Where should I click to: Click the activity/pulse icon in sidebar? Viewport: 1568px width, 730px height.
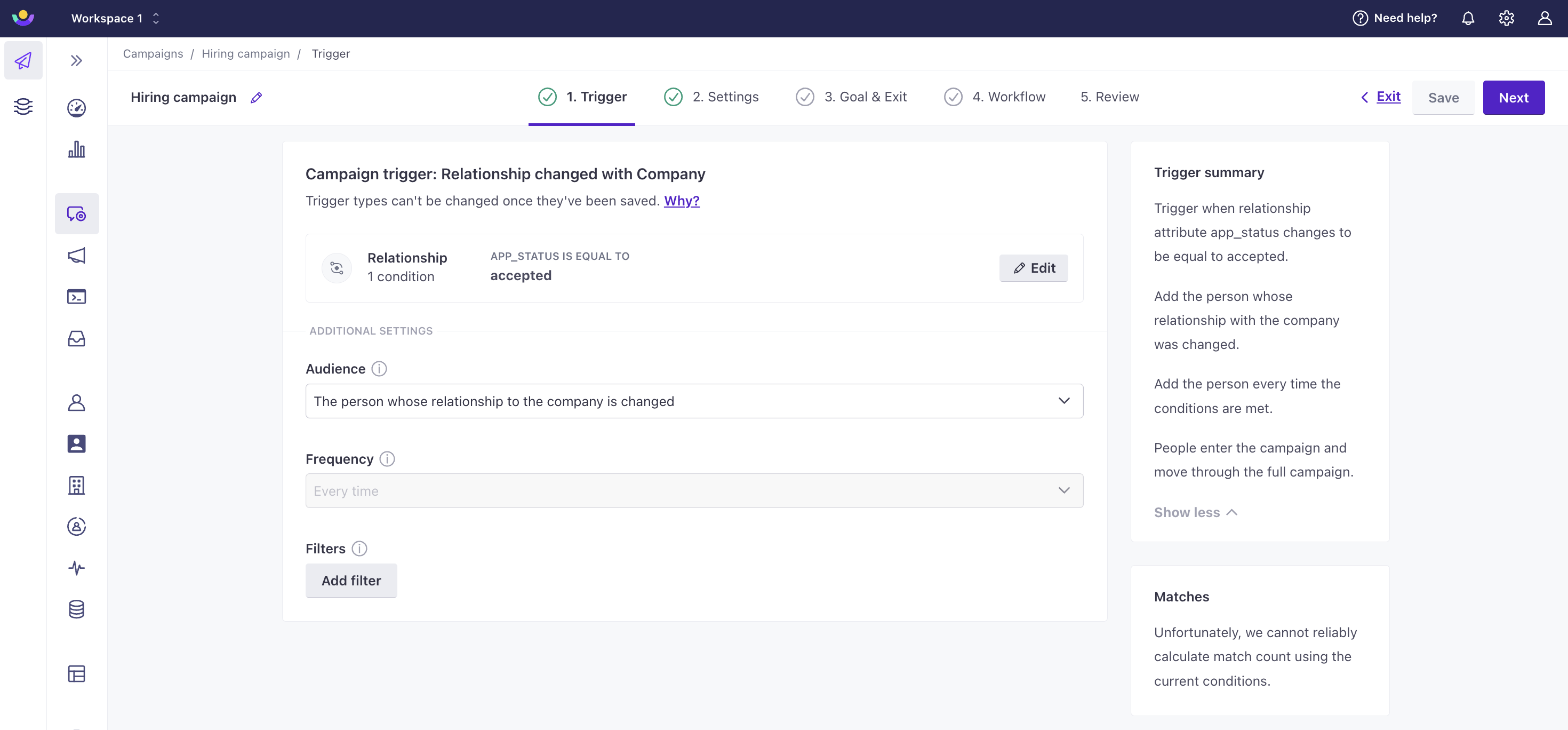77,568
